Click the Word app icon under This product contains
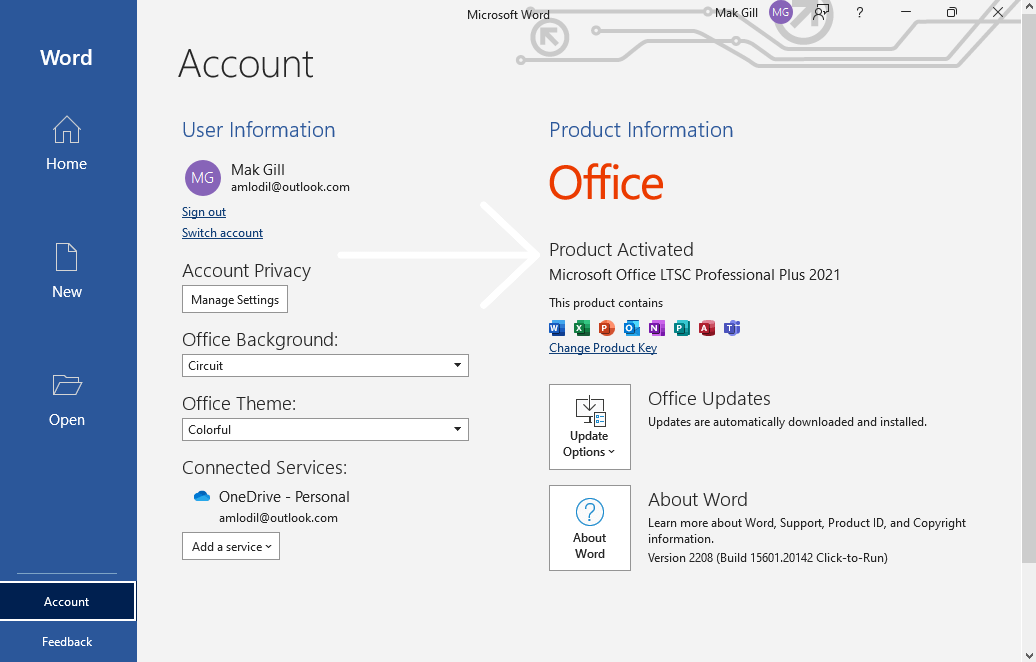This screenshot has height=662, width=1036. coord(557,328)
